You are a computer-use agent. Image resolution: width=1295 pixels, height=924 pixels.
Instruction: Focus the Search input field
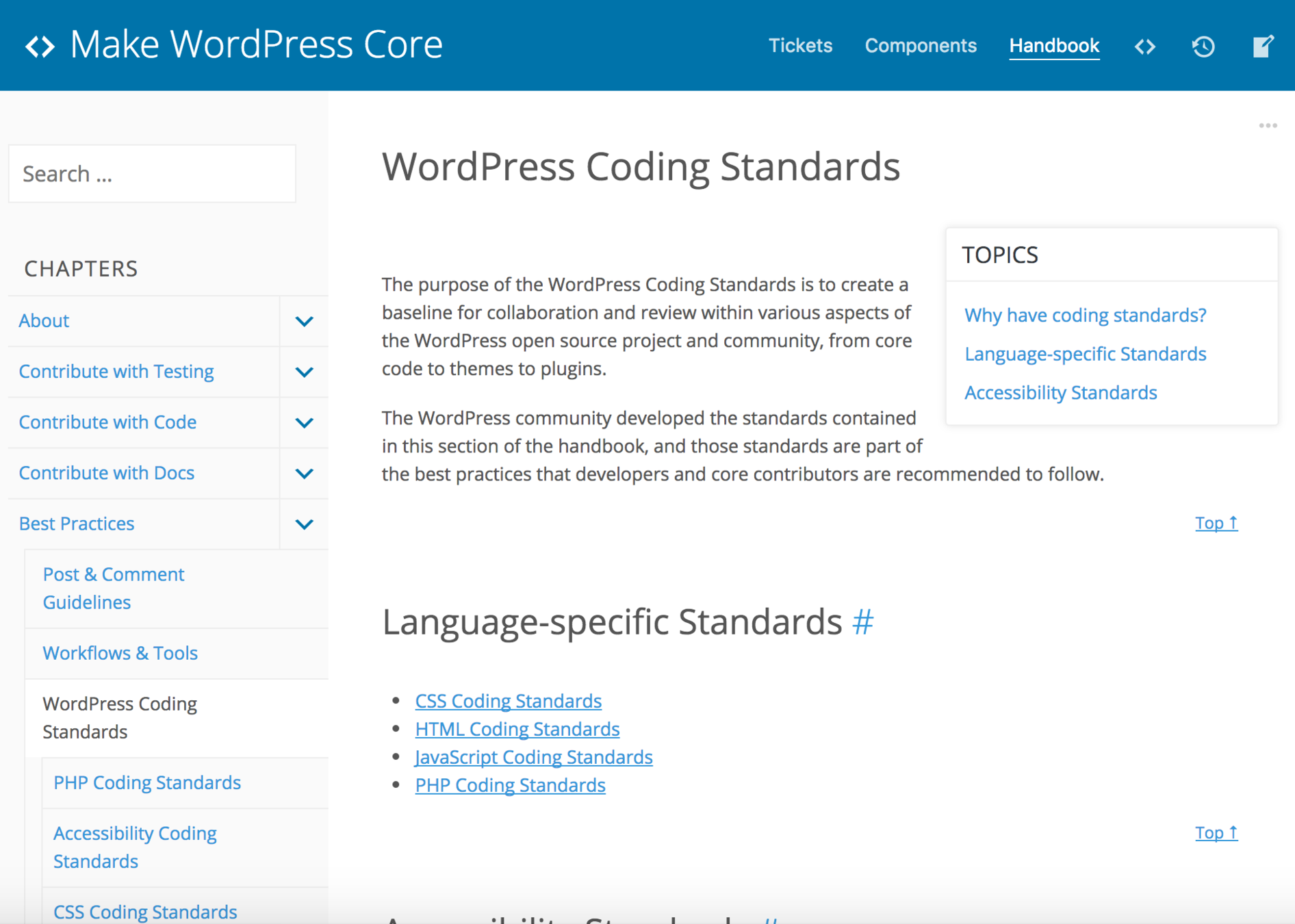click(152, 174)
